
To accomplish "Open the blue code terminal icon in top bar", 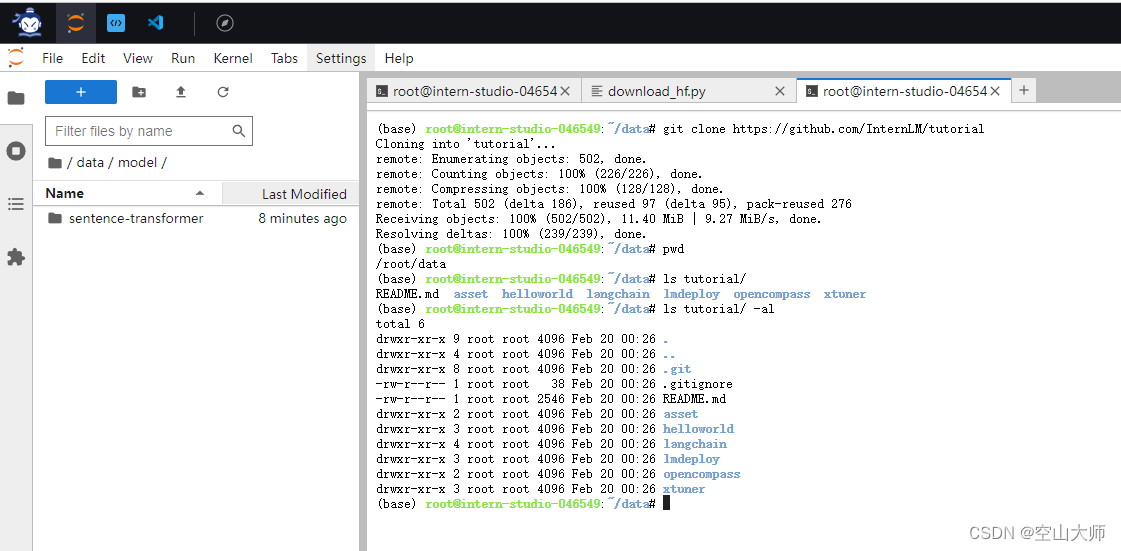I will [x=116, y=23].
